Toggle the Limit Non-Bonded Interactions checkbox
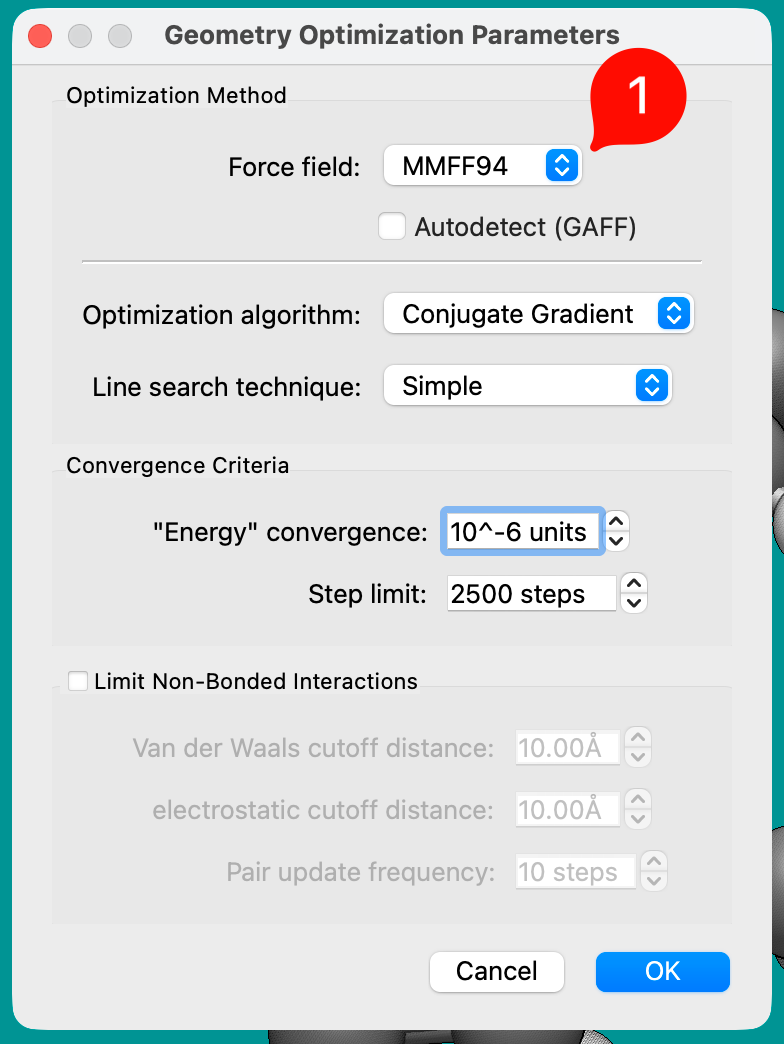The height and width of the screenshot is (1044, 784). pos(78,682)
